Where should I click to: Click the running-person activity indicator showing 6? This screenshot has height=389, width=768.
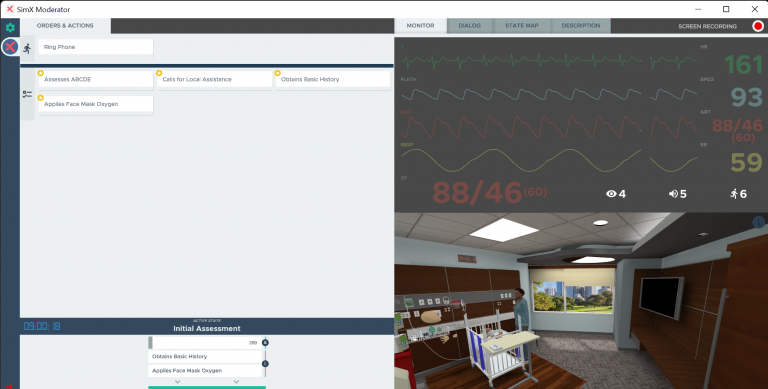tap(738, 194)
